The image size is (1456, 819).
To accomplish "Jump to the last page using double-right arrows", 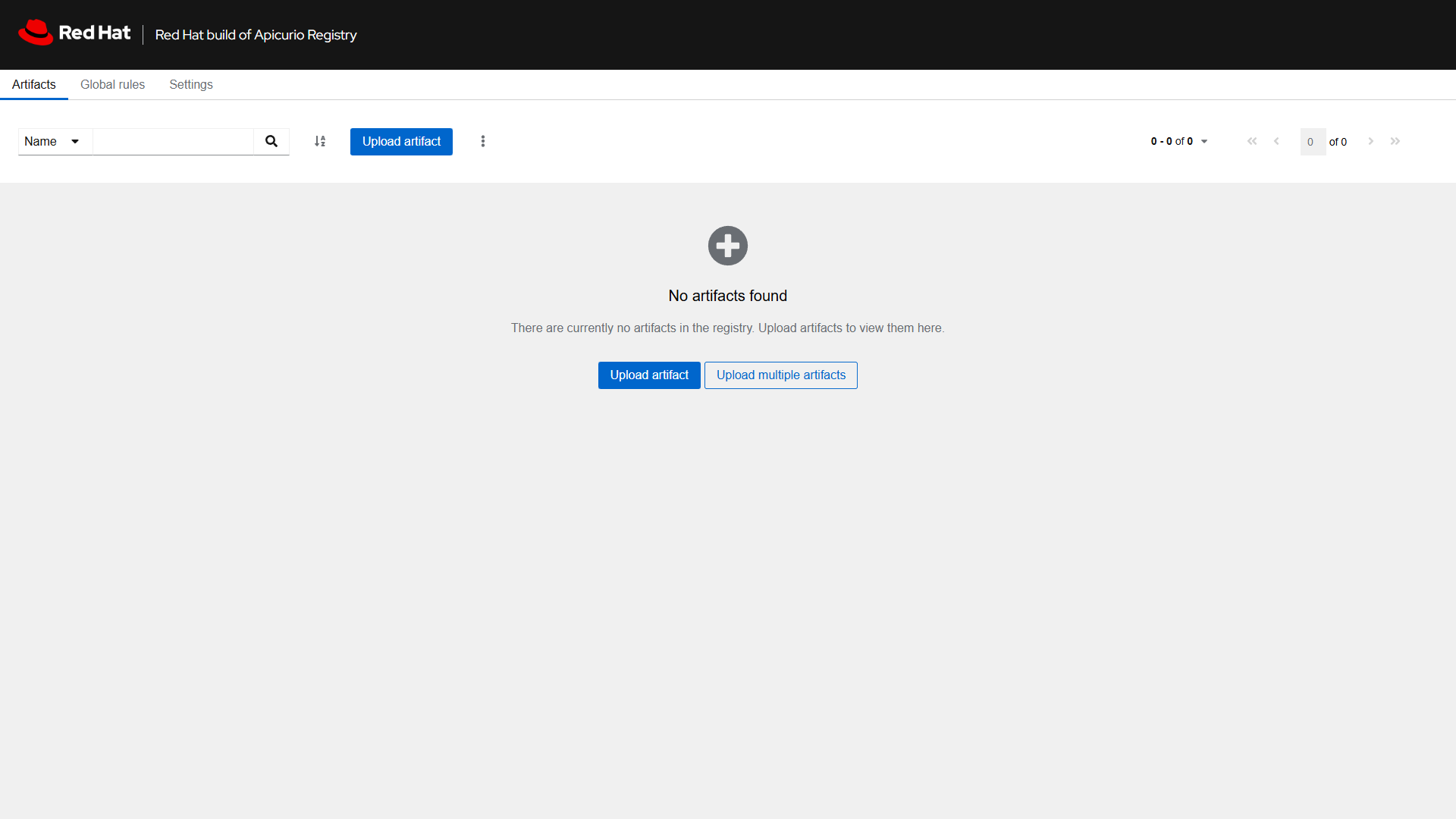I will tap(1396, 141).
